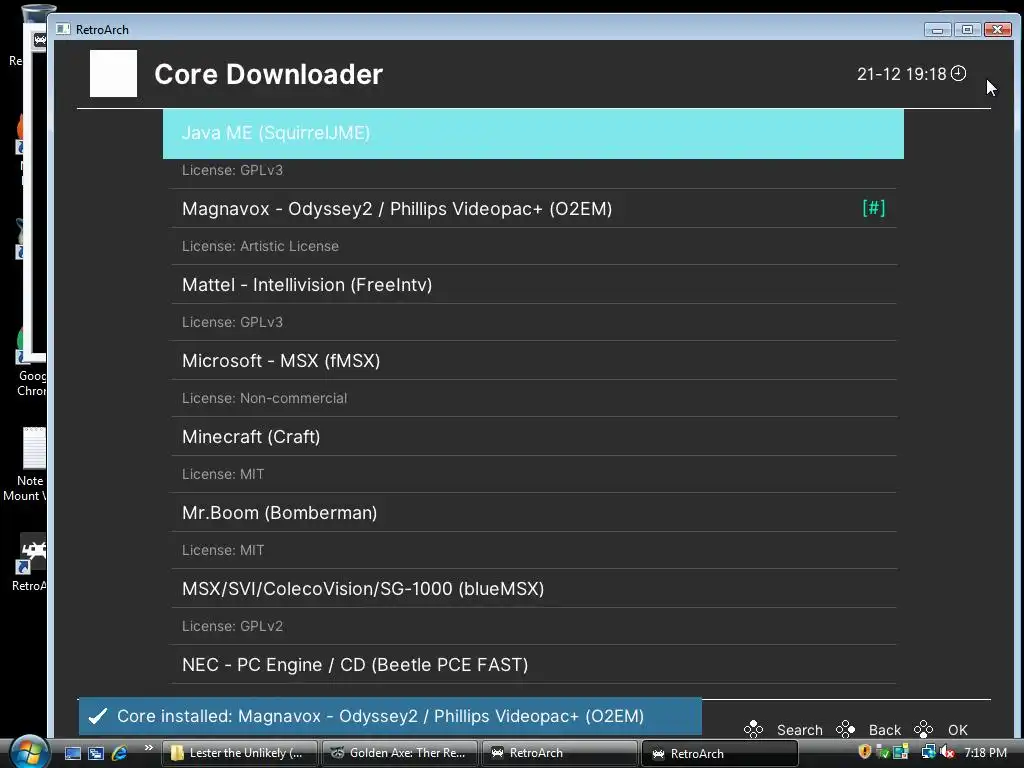This screenshot has height=768, width=1024.
Task: Click License: Non-commercial sublabel
Action: click(x=264, y=398)
